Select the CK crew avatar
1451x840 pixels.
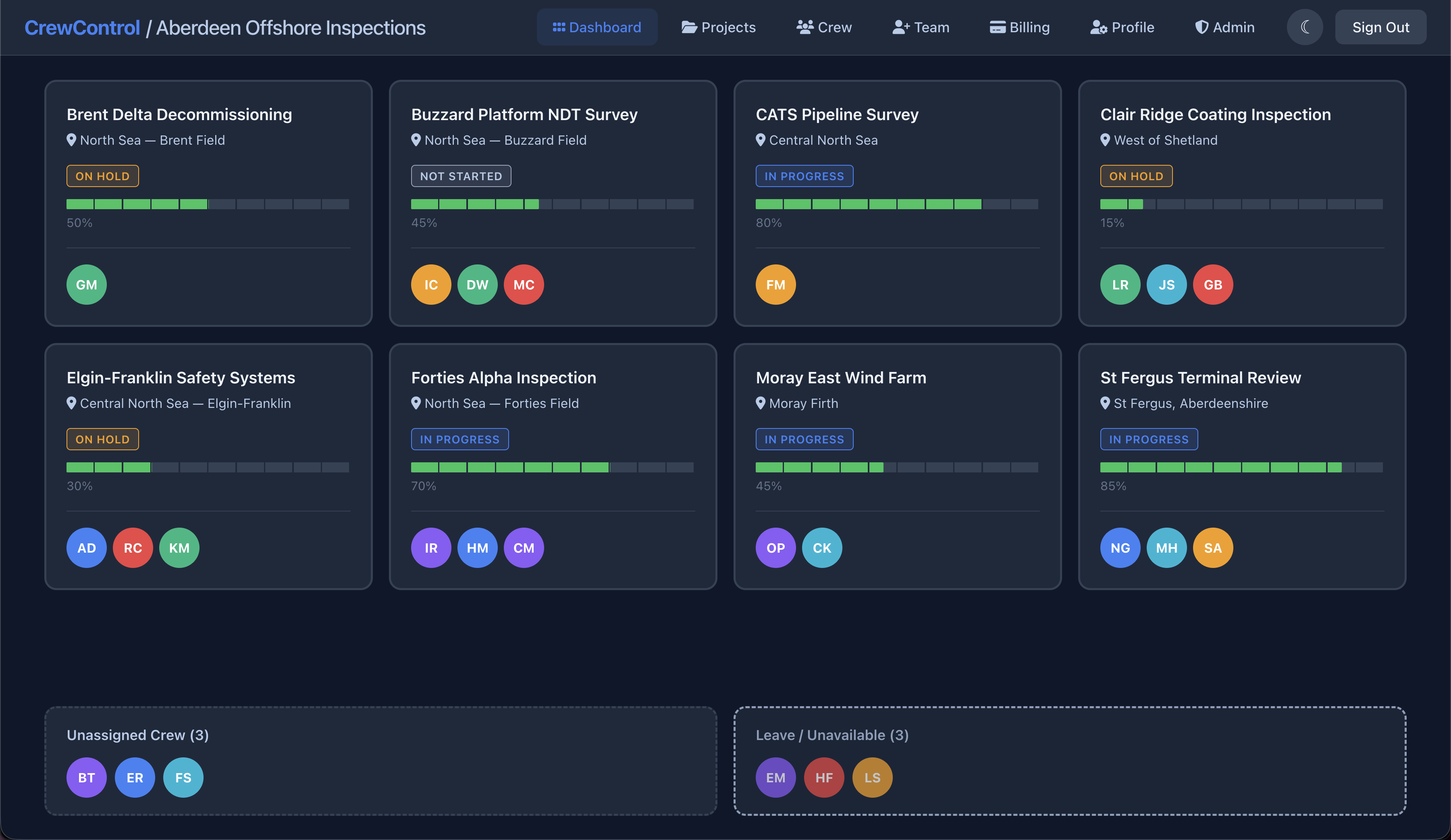point(822,547)
